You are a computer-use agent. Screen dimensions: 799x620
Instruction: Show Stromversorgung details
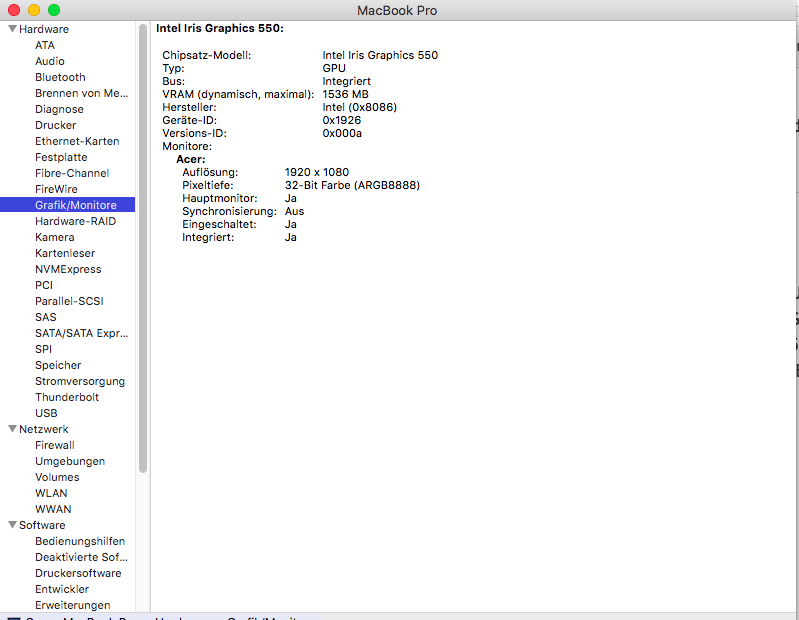[x=80, y=381]
